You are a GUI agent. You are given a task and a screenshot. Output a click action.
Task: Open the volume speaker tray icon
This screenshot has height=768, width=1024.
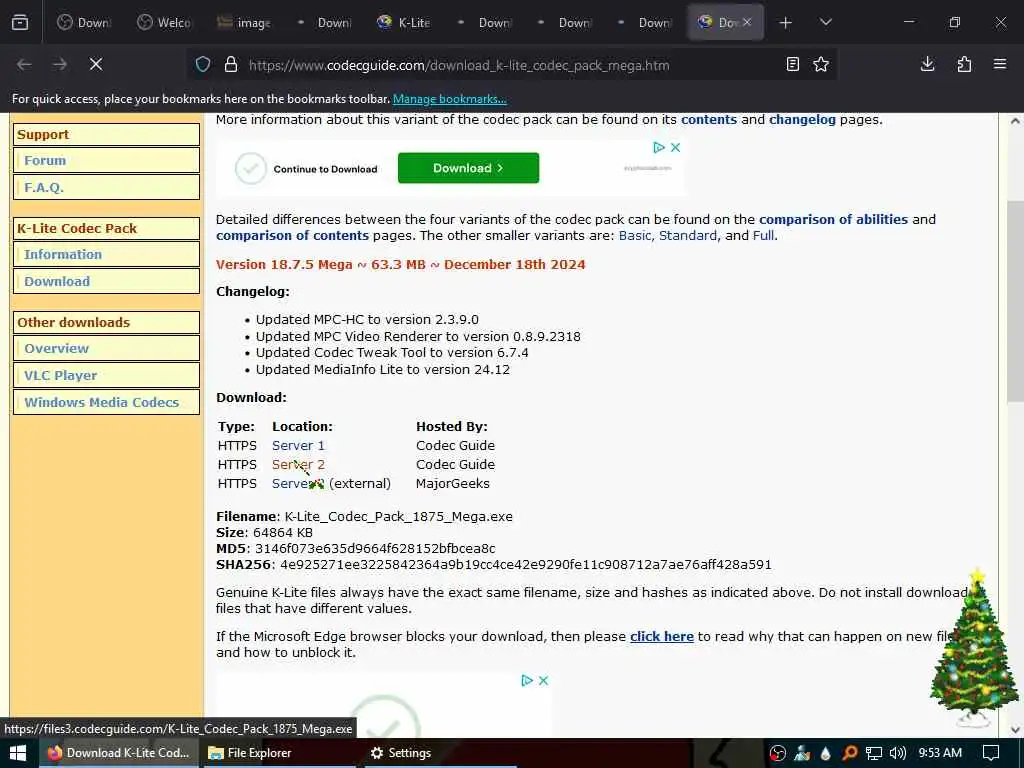[898, 753]
